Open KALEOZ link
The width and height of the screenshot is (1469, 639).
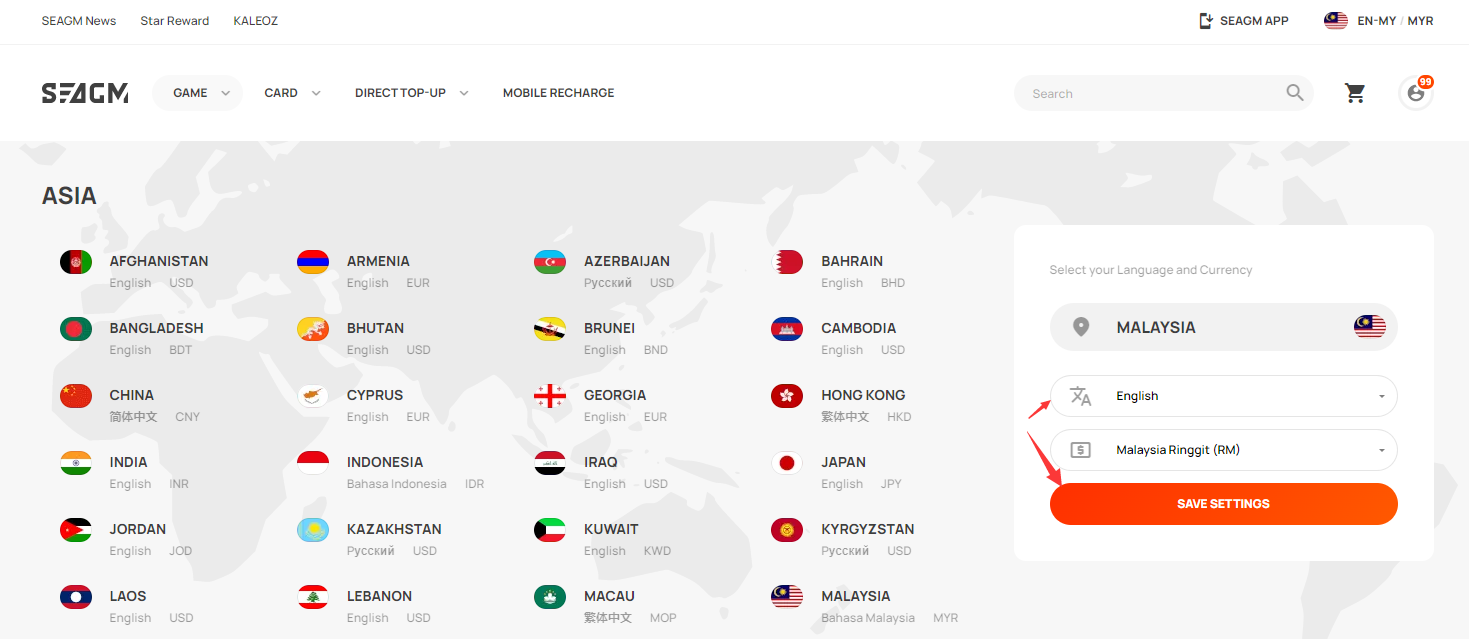256,21
